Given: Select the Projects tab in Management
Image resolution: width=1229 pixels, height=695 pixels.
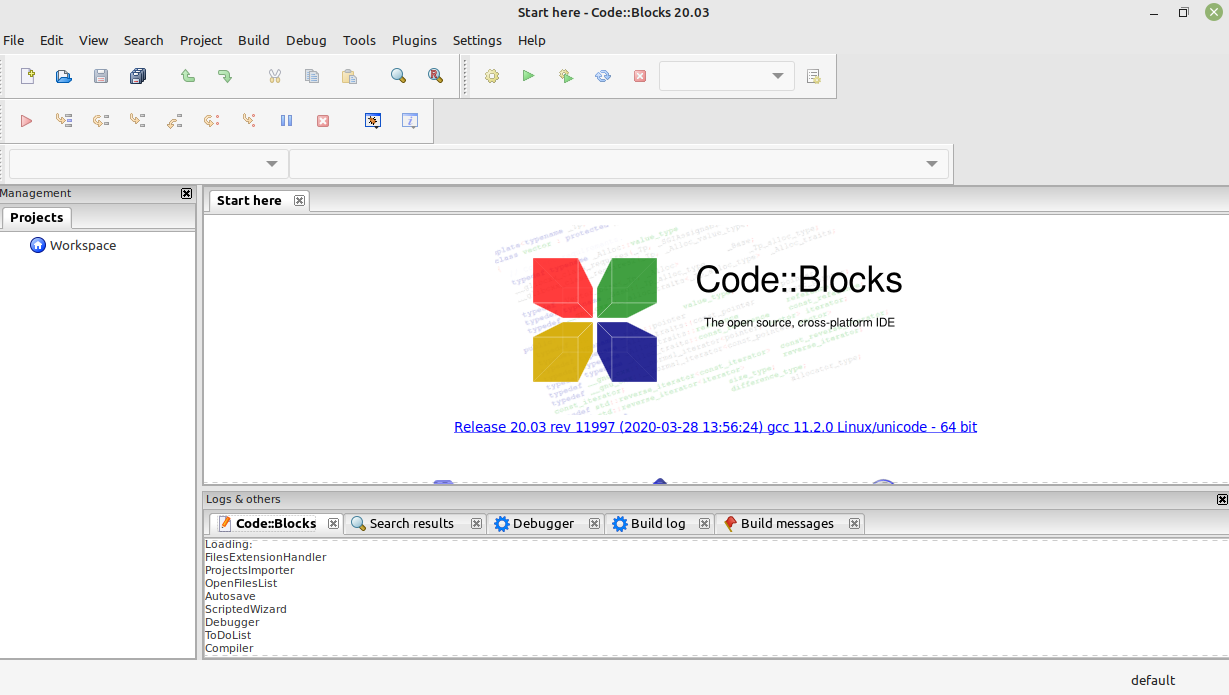Looking at the screenshot, I should (x=36, y=217).
